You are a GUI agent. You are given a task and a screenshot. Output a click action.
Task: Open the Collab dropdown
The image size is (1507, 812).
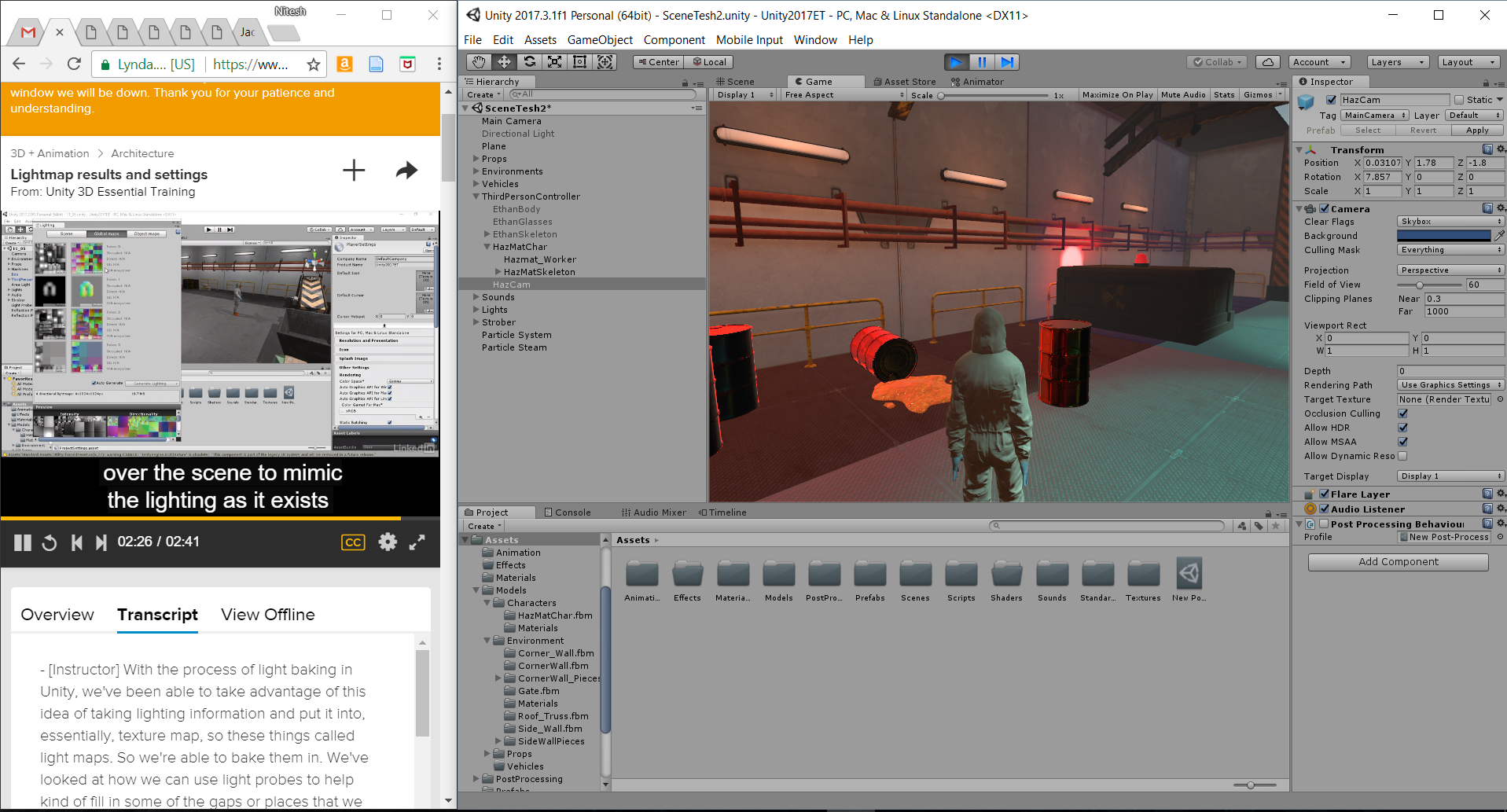tap(1217, 62)
